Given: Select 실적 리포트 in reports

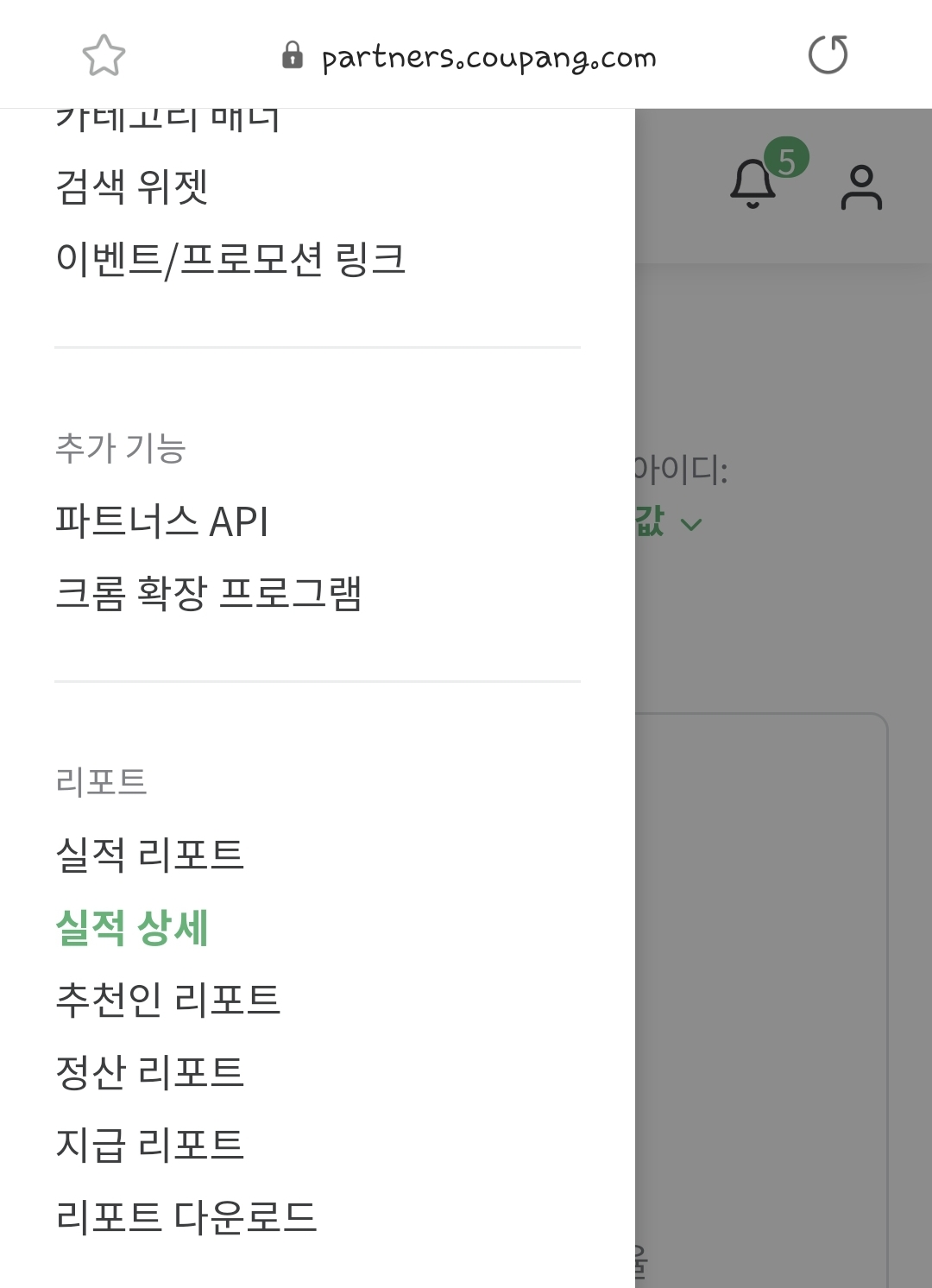Looking at the screenshot, I should [x=149, y=855].
